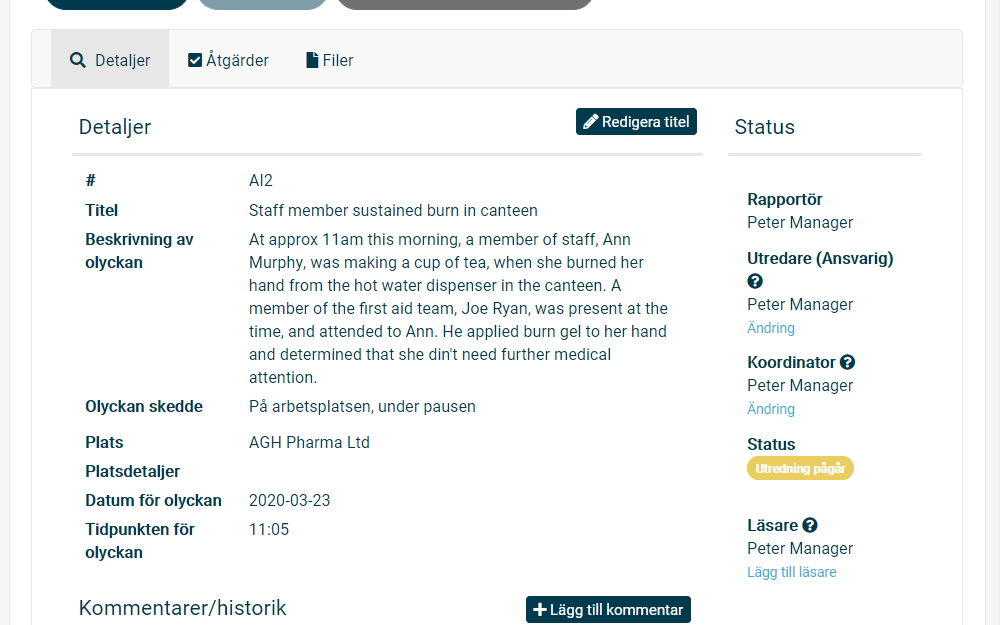The width and height of the screenshot is (1000, 625).
Task: Switch to the Åtgärder tab
Action: point(228,60)
